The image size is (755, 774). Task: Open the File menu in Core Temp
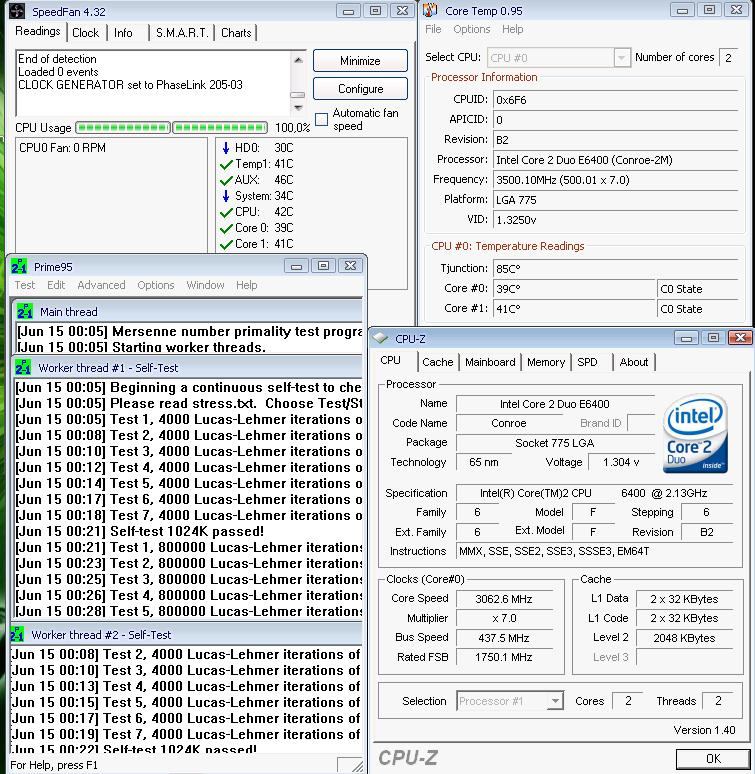click(433, 29)
